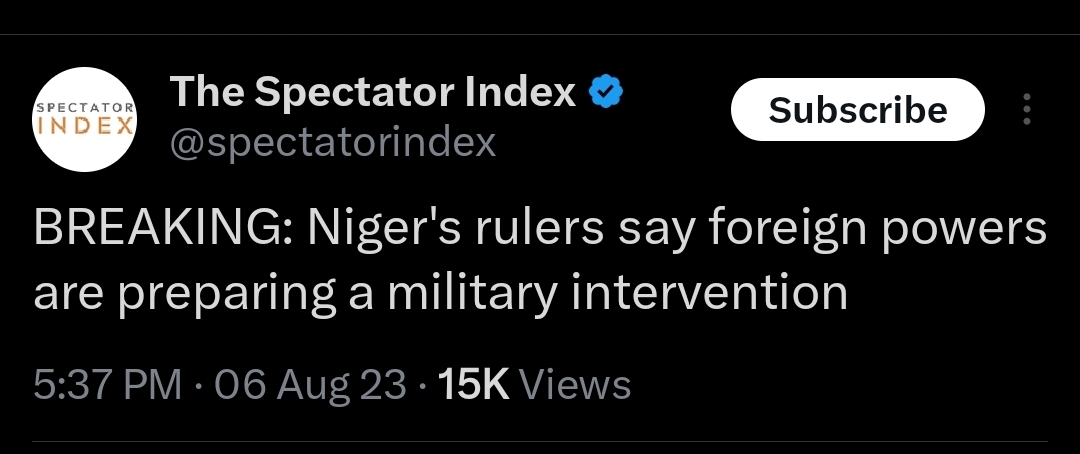View the 15K view count number
Screen dimensions: 1080x454
475,384
